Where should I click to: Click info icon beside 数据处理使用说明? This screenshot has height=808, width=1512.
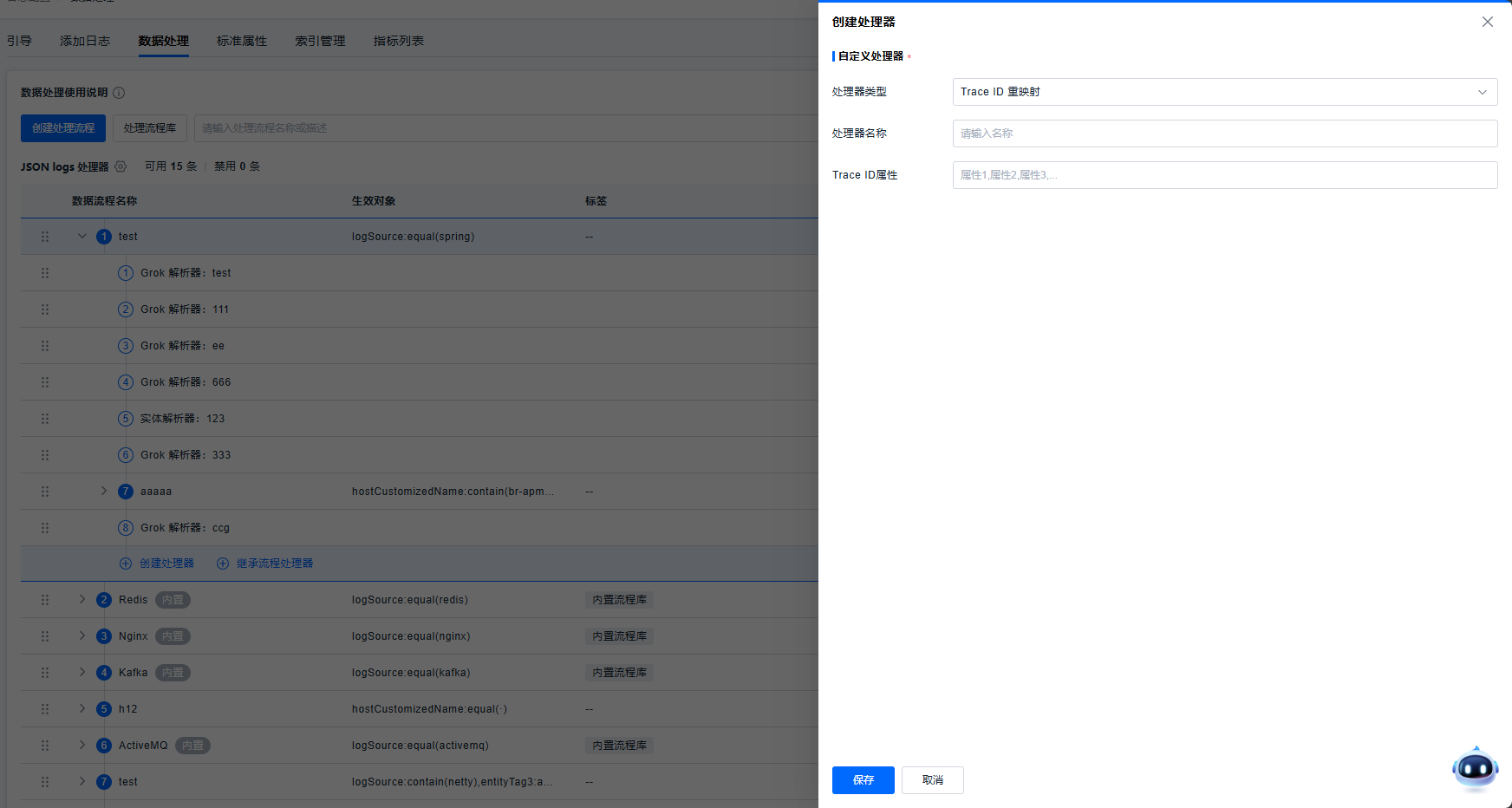119,93
